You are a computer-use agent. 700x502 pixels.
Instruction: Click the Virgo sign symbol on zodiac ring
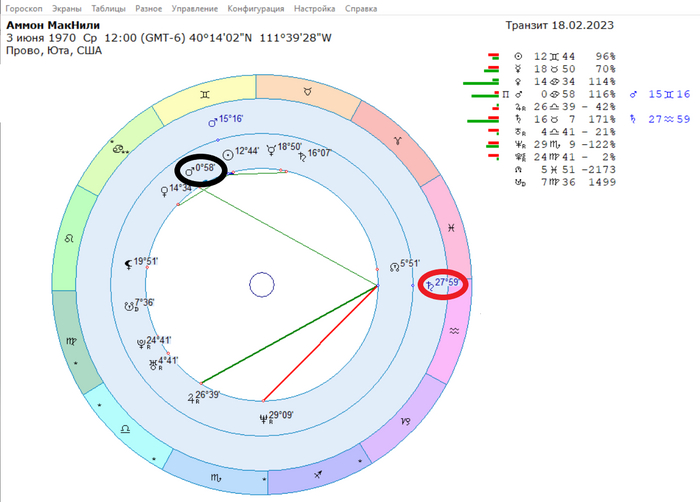tap(71, 342)
